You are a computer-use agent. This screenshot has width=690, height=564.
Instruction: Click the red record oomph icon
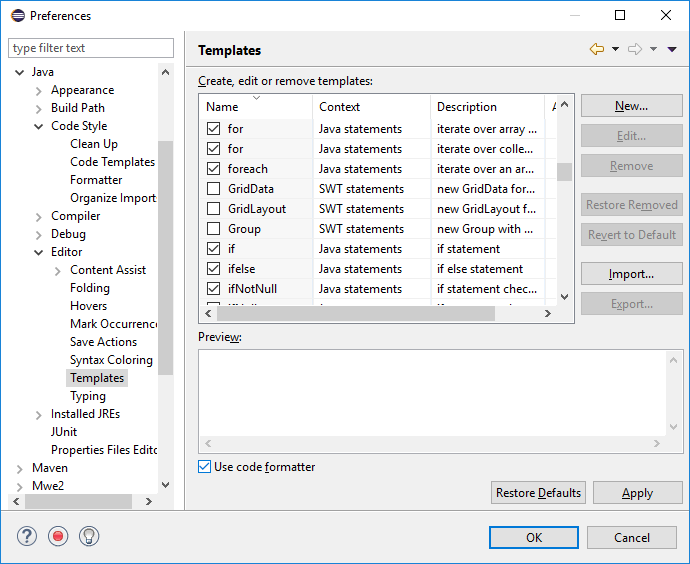tap(58, 536)
